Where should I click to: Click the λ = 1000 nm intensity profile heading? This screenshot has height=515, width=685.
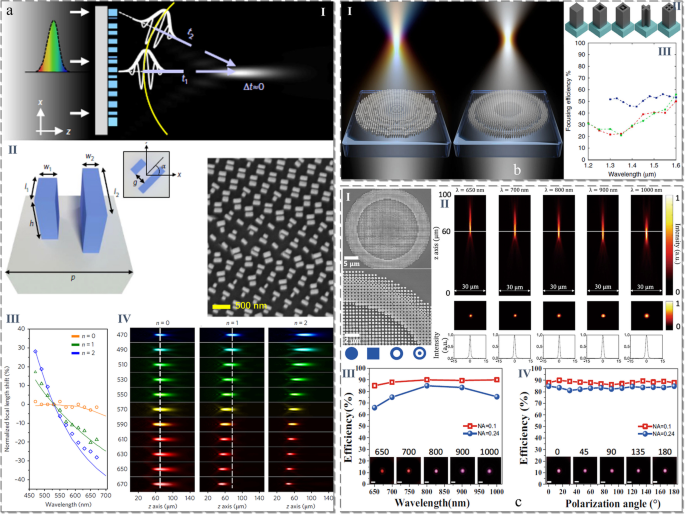pyautogui.click(x=647, y=190)
